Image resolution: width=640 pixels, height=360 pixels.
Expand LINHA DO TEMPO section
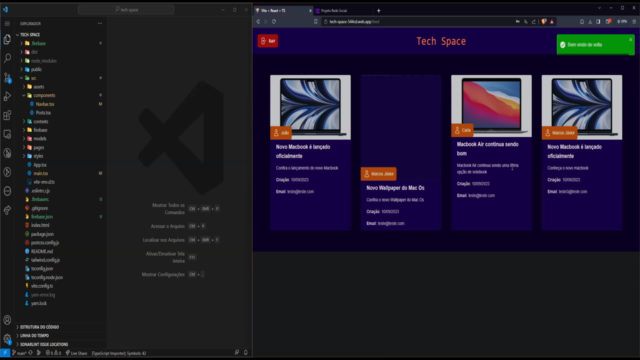click(x=34, y=336)
